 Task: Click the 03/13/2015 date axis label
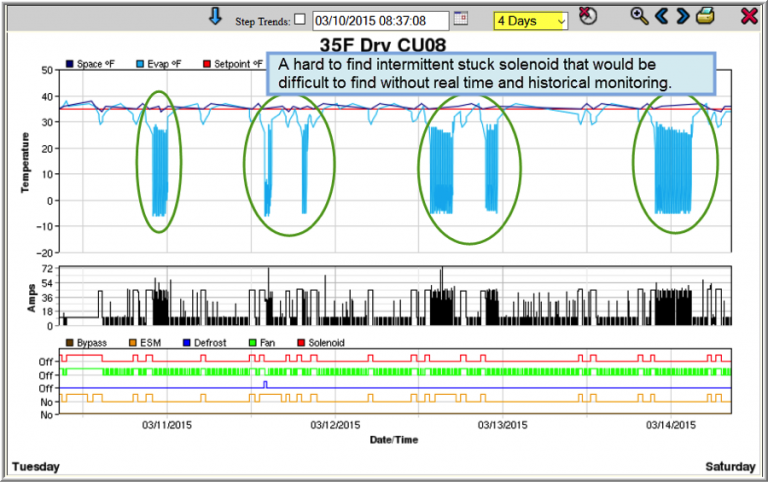503,425
